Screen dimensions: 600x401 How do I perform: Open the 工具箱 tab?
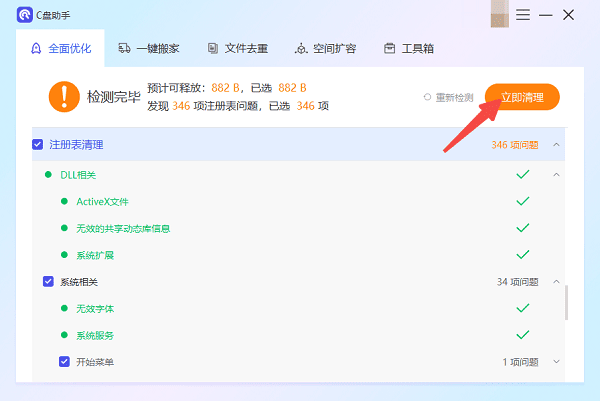tap(409, 49)
